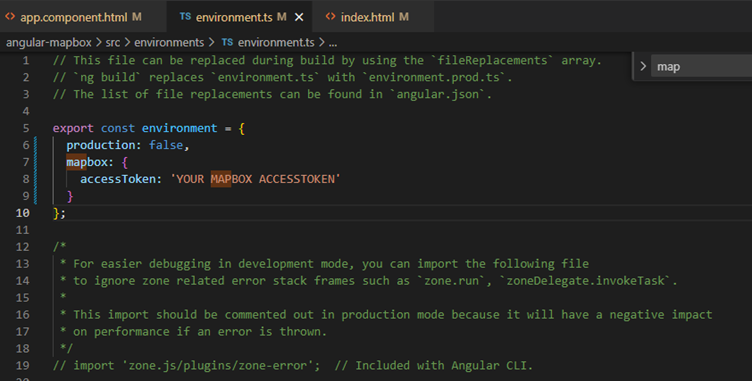Click the 'YOUR MAPBOX ACCESSTOKEN' string
Image resolution: width=752 pixels, height=381 pixels.
(x=256, y=179)
